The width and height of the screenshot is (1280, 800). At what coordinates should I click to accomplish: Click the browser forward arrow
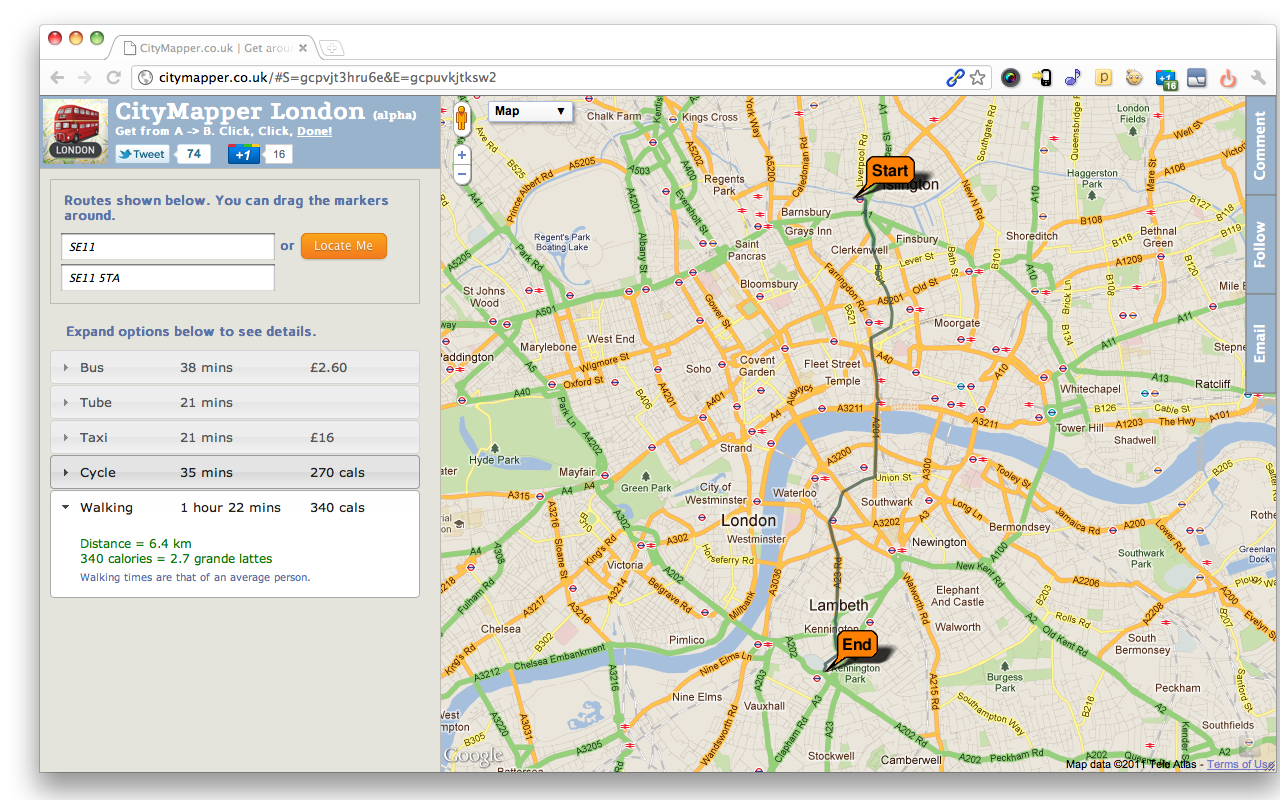(85, 77)
